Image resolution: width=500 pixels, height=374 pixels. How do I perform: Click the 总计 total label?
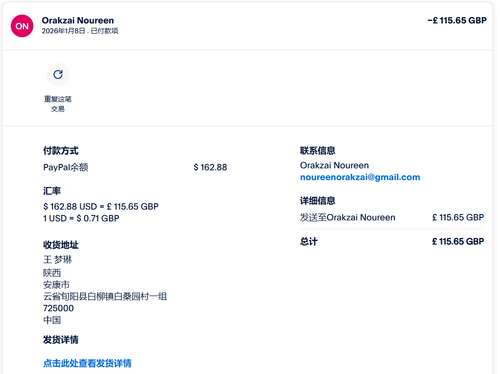pyautogui.click(x=309, y=241)
